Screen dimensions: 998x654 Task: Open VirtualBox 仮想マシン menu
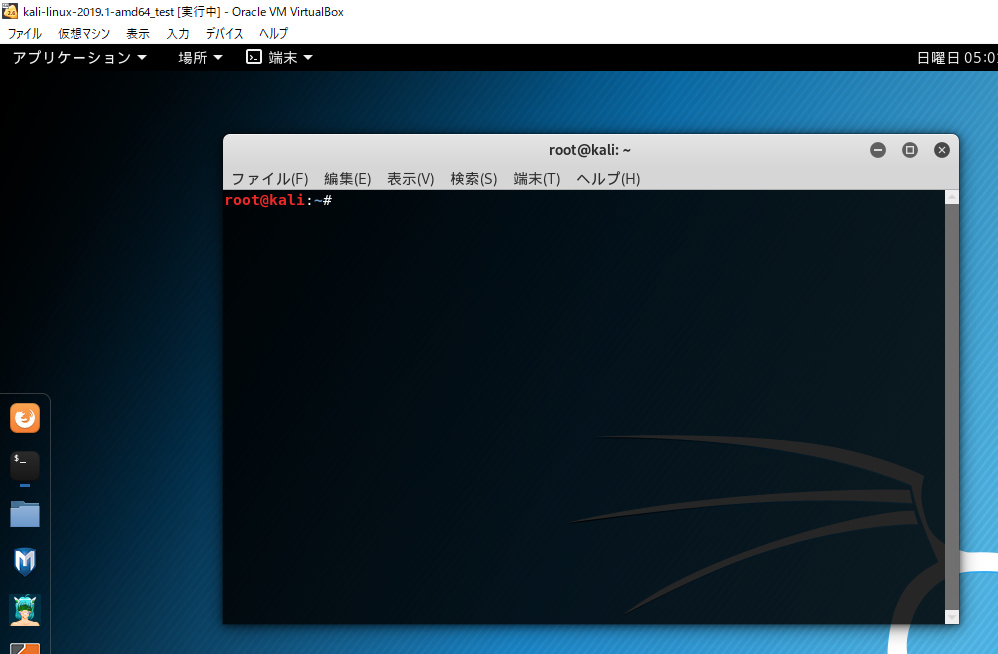(84, 34)
